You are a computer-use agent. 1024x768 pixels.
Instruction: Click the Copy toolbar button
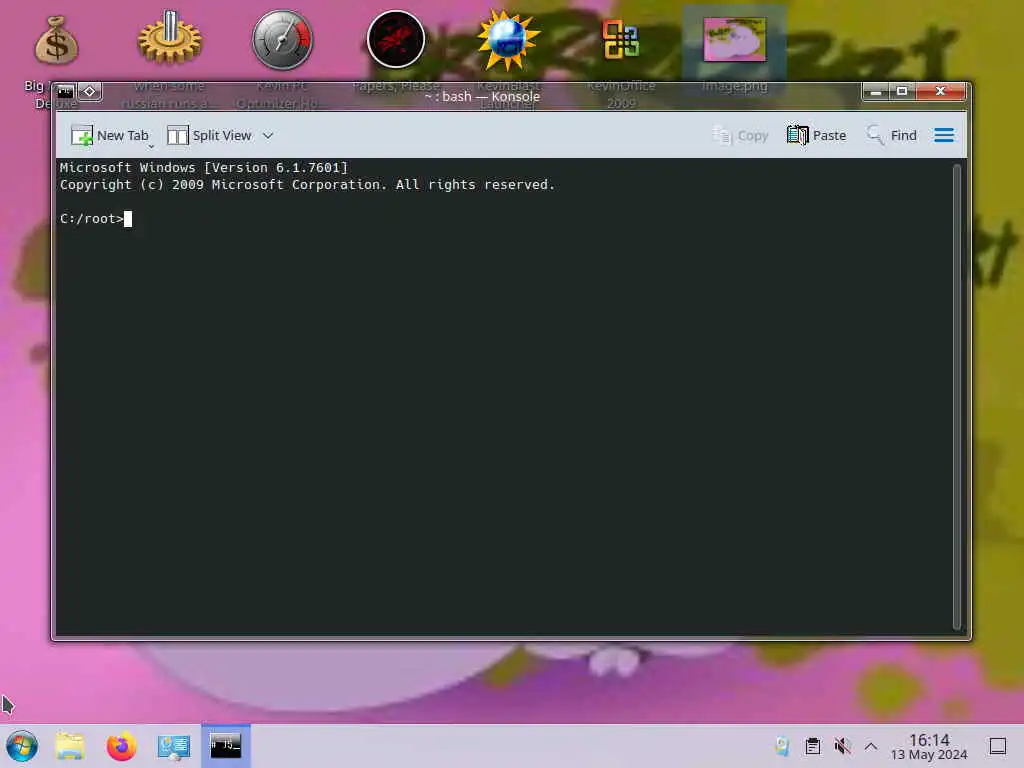741,135
